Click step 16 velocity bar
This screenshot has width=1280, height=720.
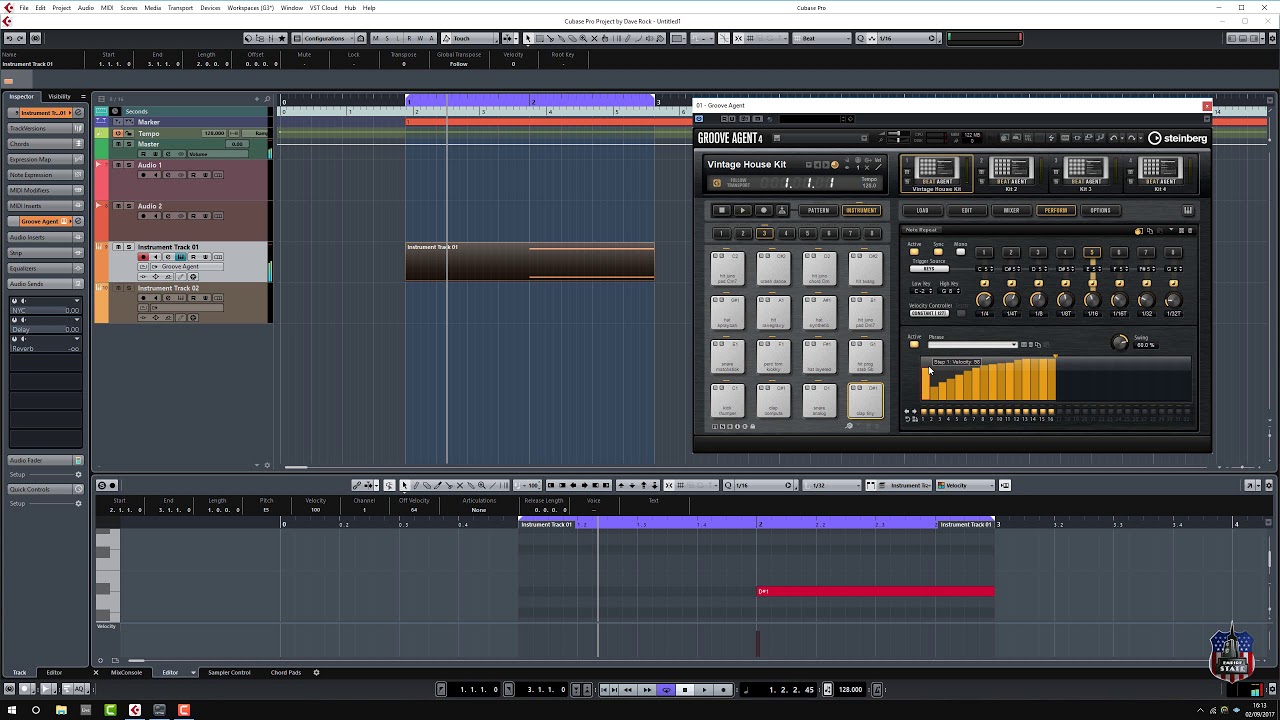[1051, 380]
